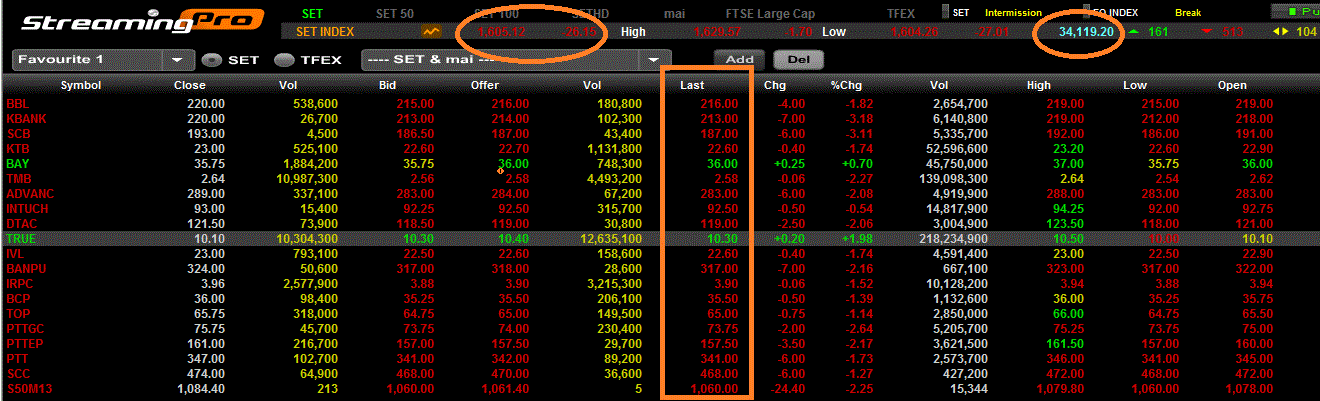Switch to the FTSE Large Cap tab
This screenshot has width=1320, height=401.
click(x=770, y=13)
